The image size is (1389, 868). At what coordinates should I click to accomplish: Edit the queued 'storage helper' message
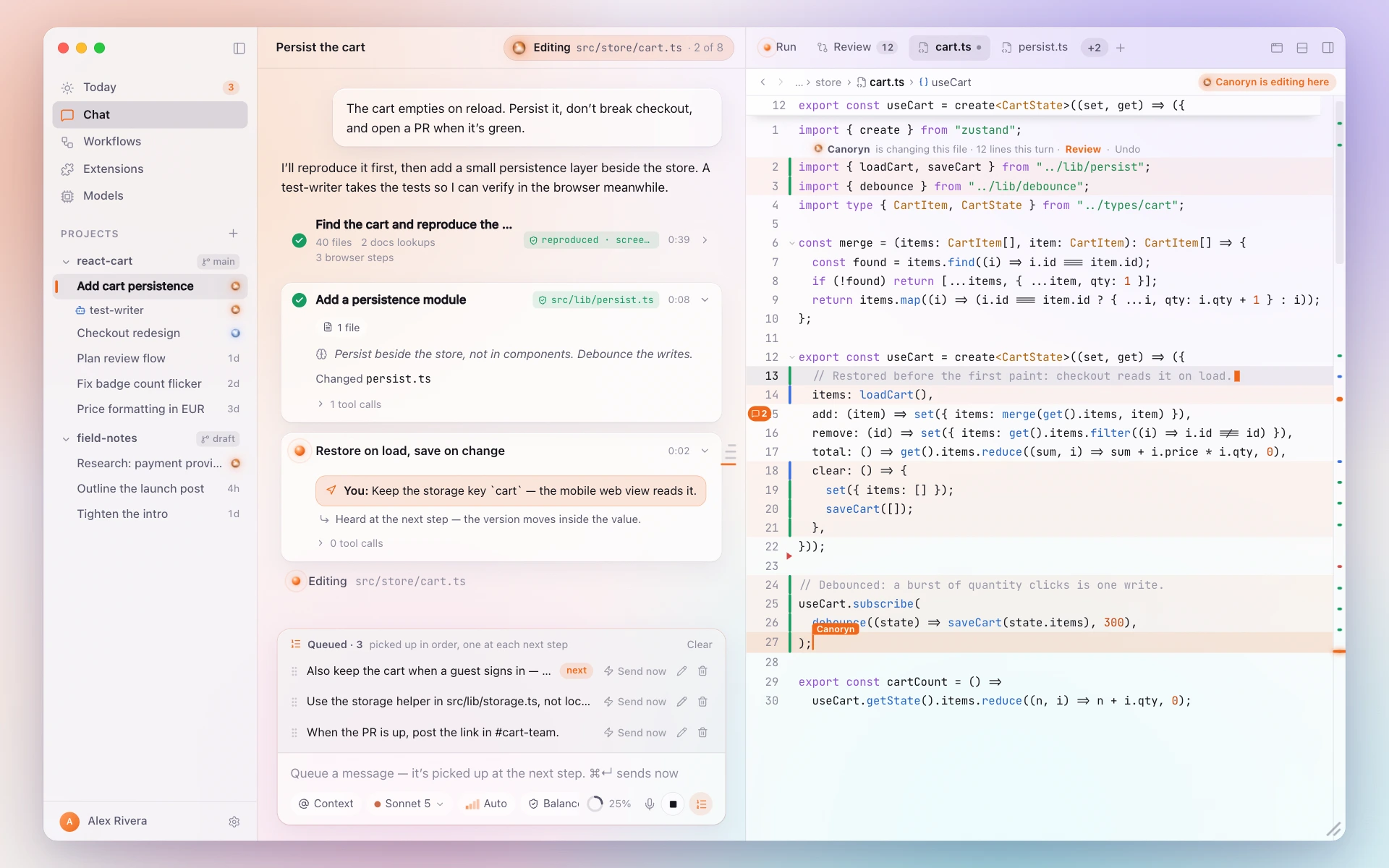click(x=681, y=702)
